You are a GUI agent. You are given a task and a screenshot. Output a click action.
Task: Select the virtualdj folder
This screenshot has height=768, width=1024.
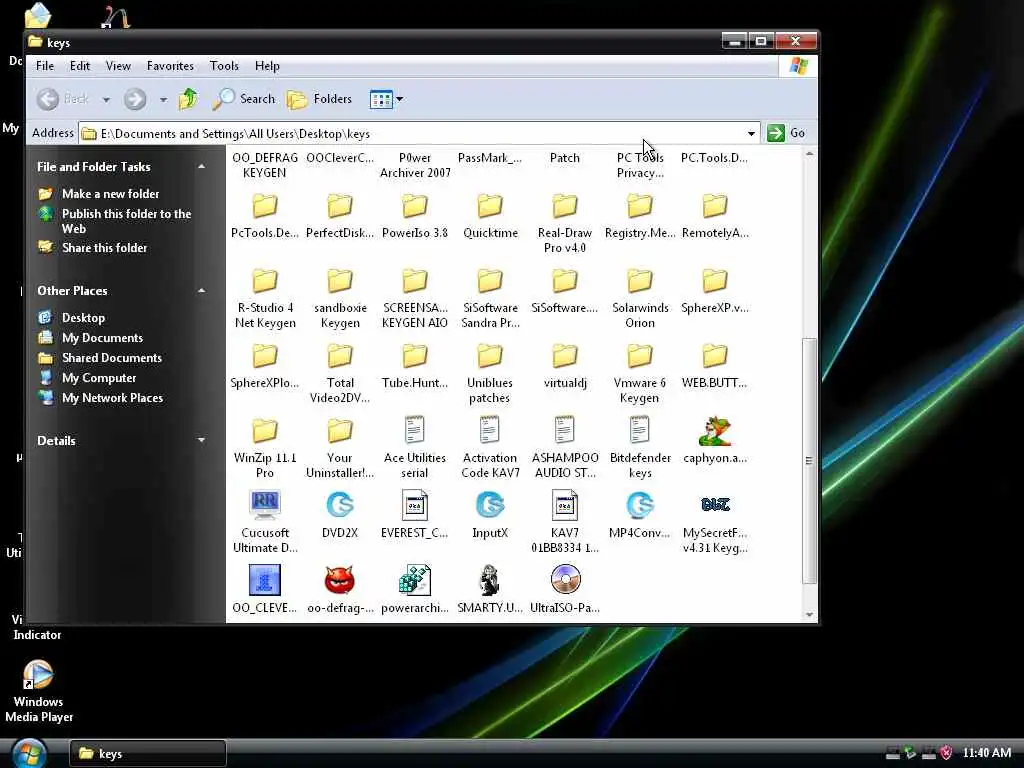point(565,367)
